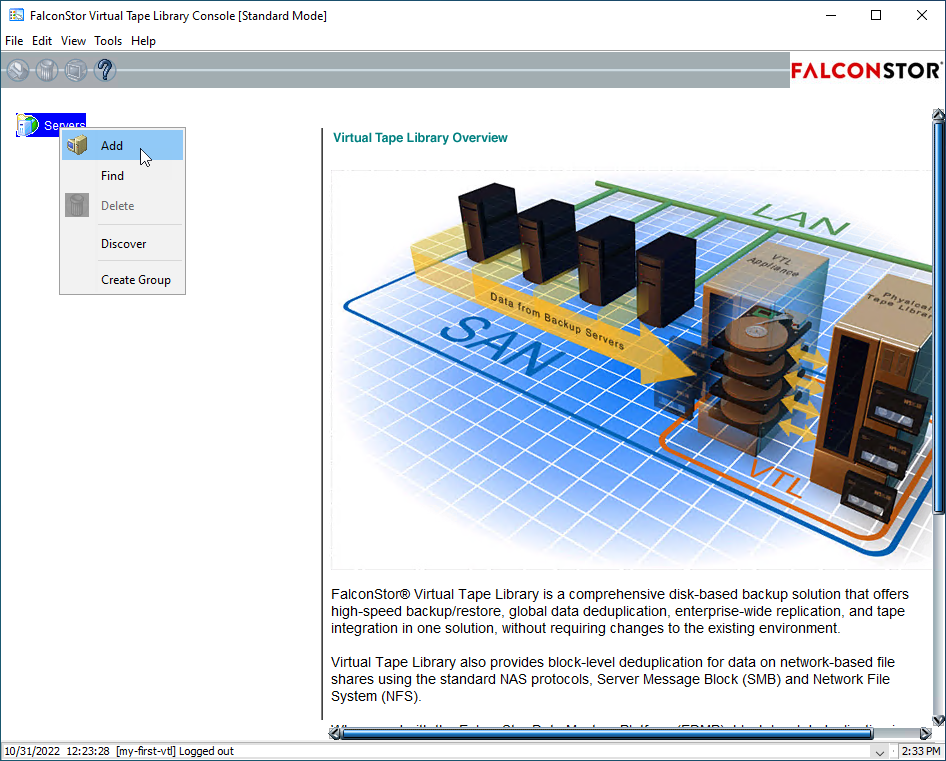
Task: Click the Virtual Tape Library Overview heading
Action: click(x=420, y=138)
